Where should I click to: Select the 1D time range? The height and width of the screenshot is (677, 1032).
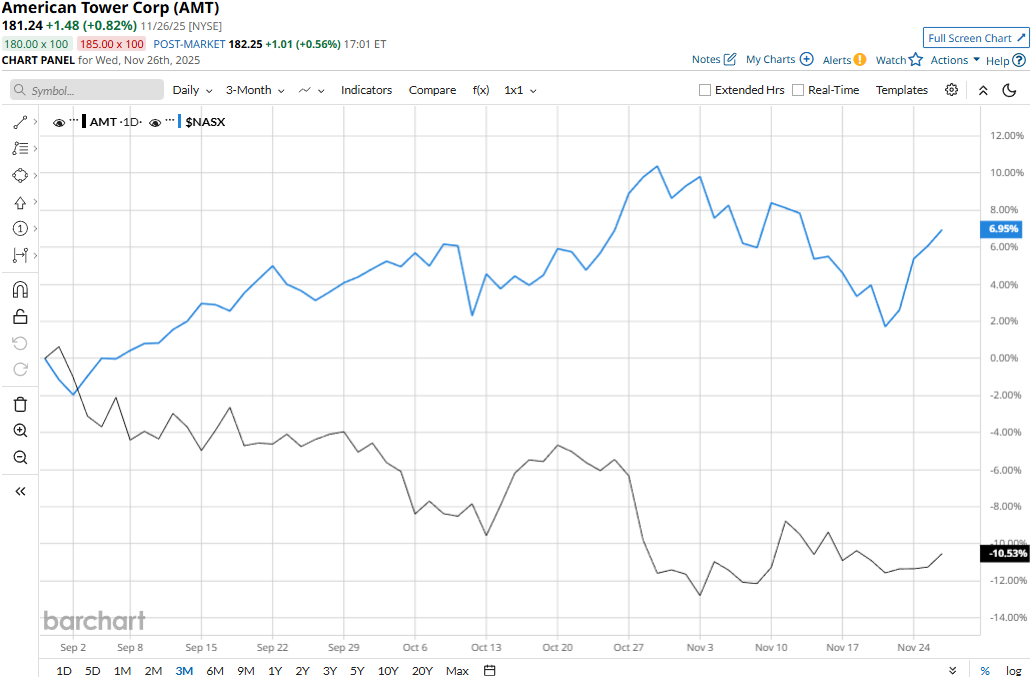pos(64,670)
